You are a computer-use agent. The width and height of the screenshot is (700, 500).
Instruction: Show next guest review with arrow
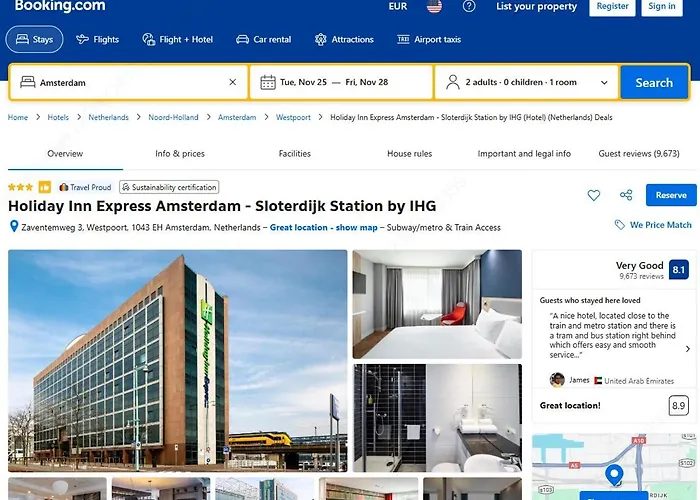688,349
